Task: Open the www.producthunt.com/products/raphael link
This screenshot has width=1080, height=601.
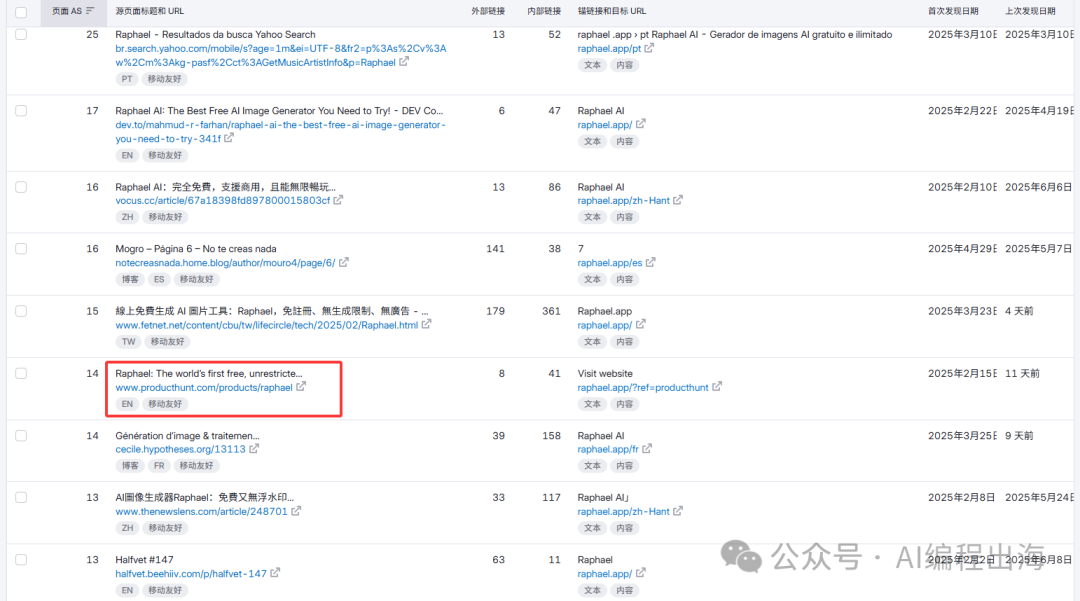Action: coord(204,387)
